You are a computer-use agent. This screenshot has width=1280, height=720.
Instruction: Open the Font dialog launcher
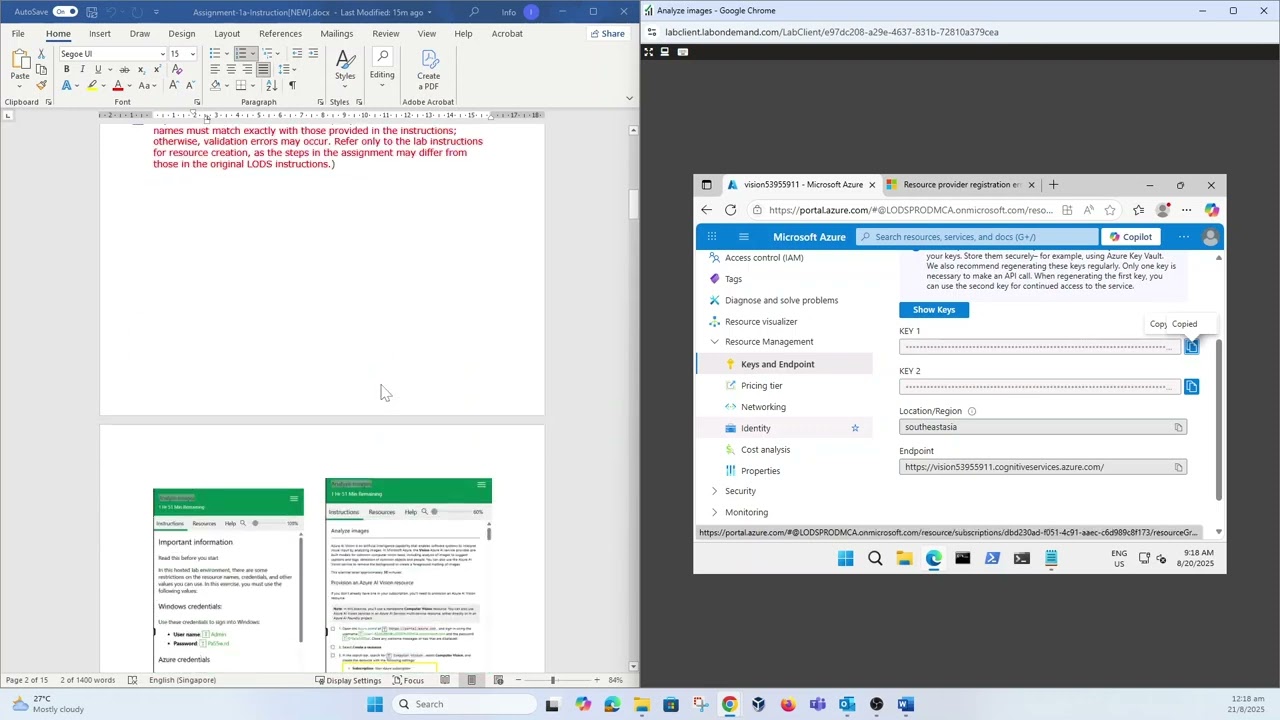coord(197,102)
